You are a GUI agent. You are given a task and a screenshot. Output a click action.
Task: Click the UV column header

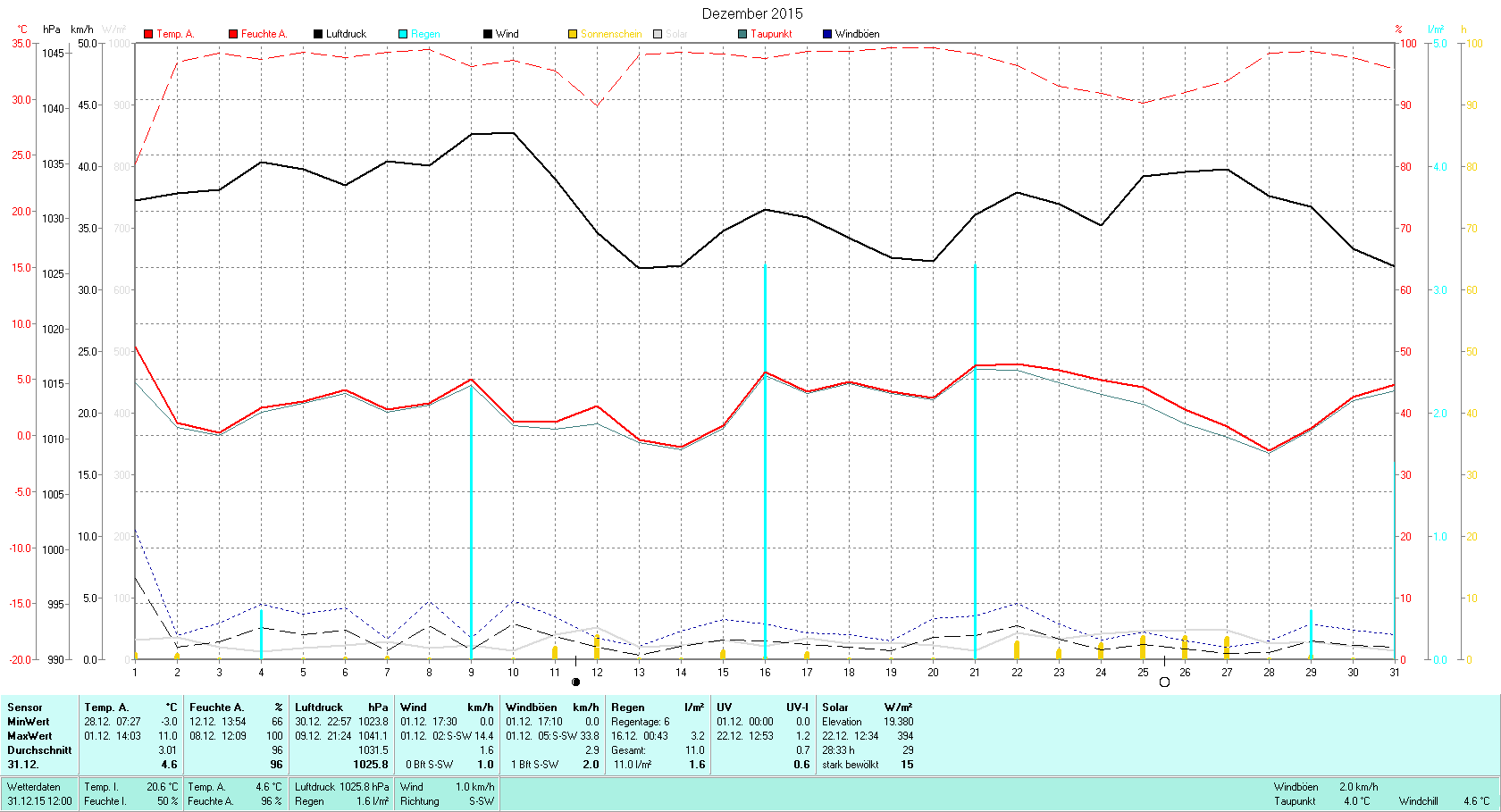pyautogui.click(x=725, y=707)
